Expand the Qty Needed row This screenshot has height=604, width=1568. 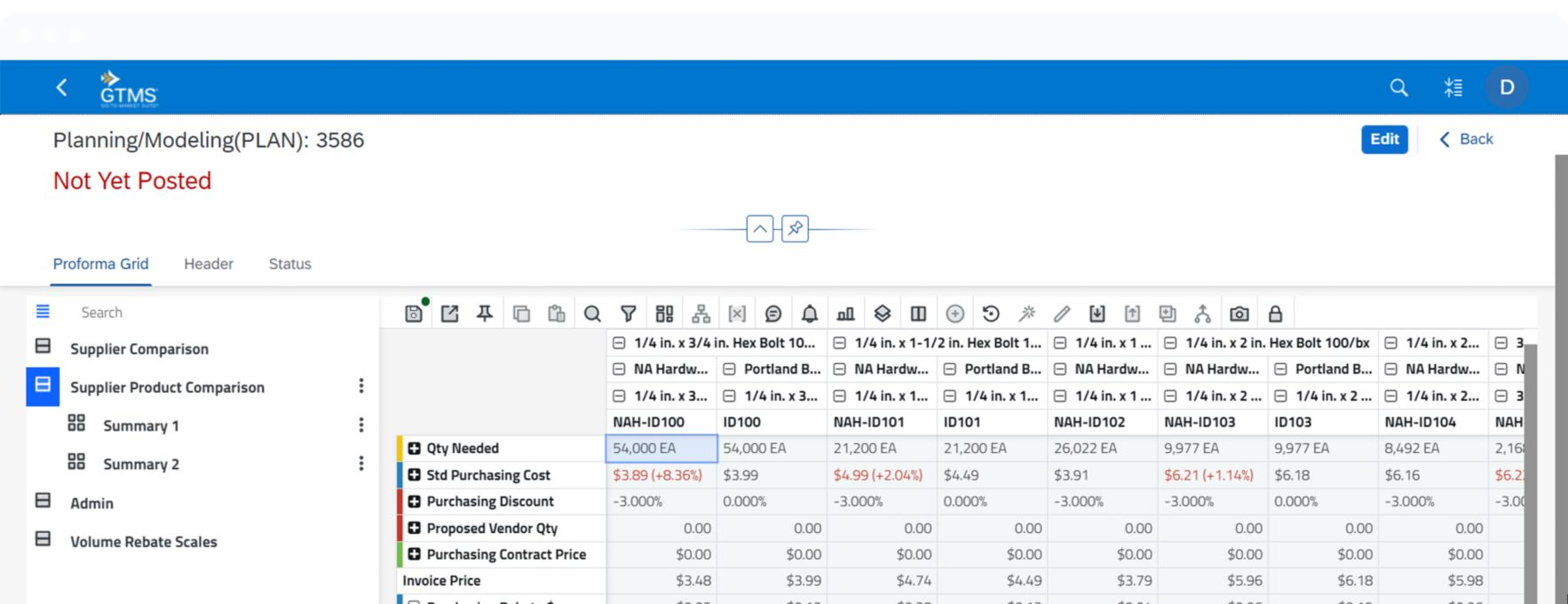pos(414,449)
